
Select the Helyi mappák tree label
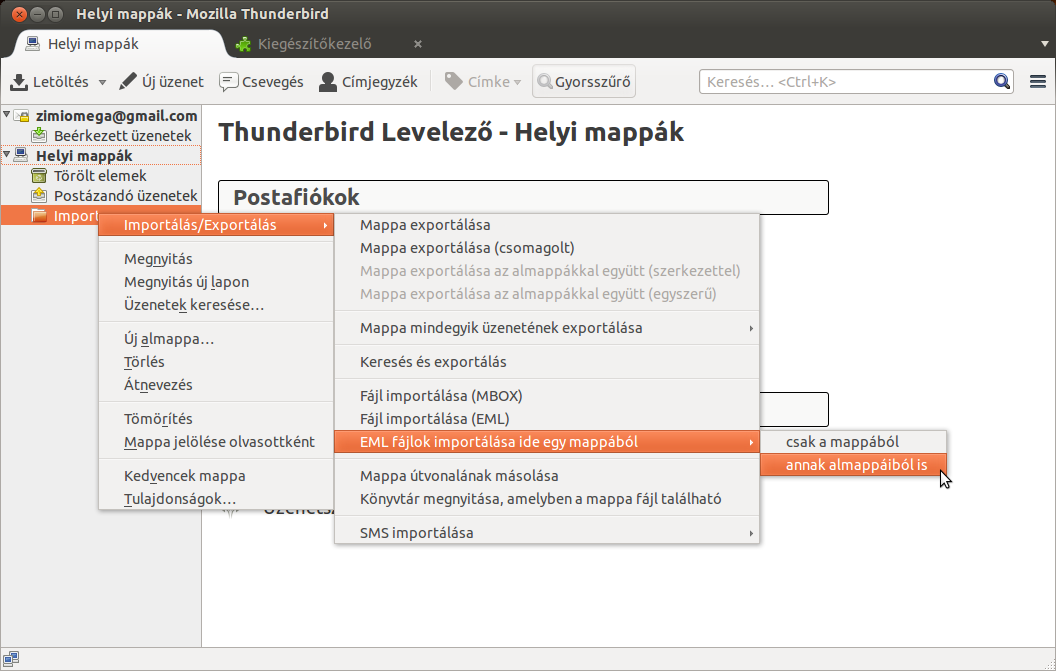tap(84, 156)
